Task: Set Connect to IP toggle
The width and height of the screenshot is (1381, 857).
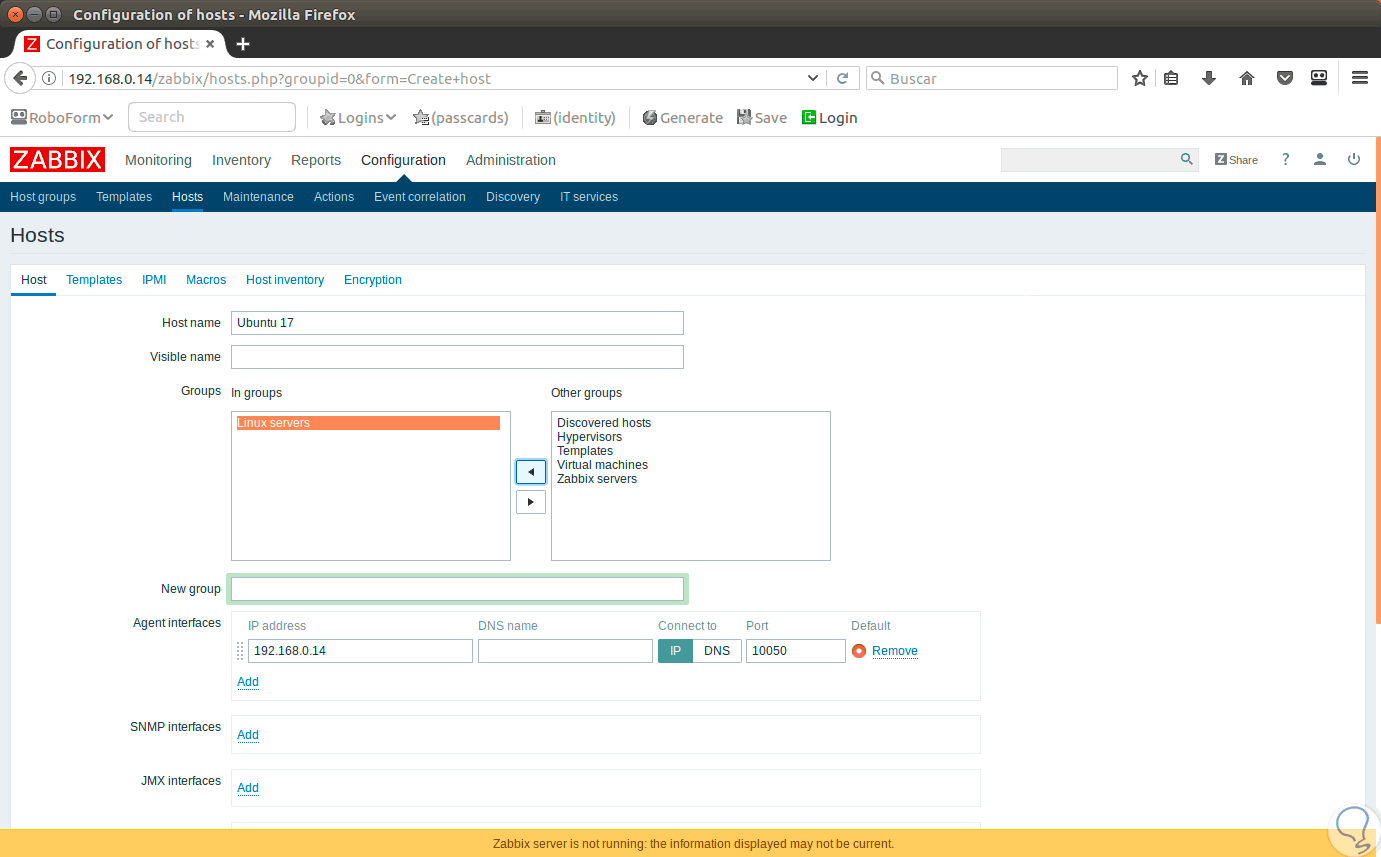Action: (675, 651)
